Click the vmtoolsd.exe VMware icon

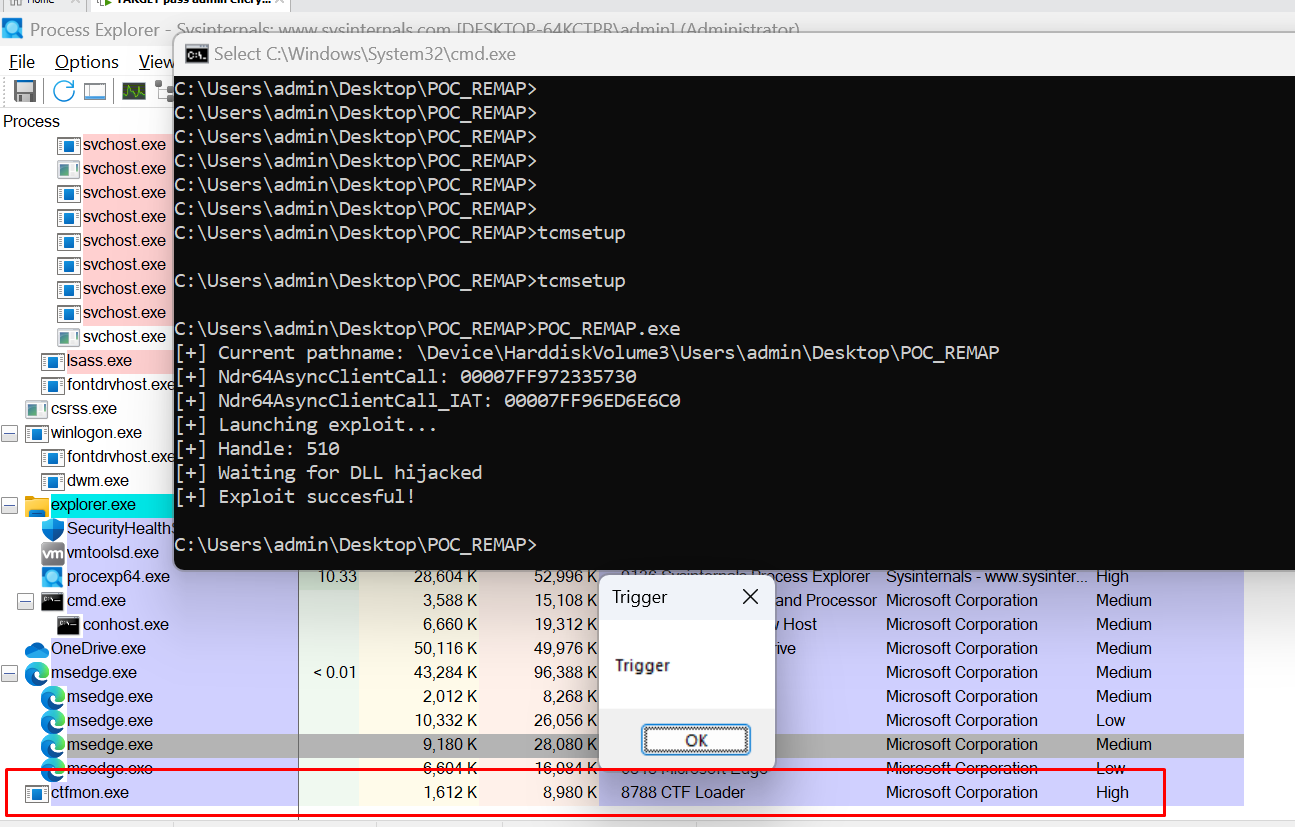click(53, 553)
